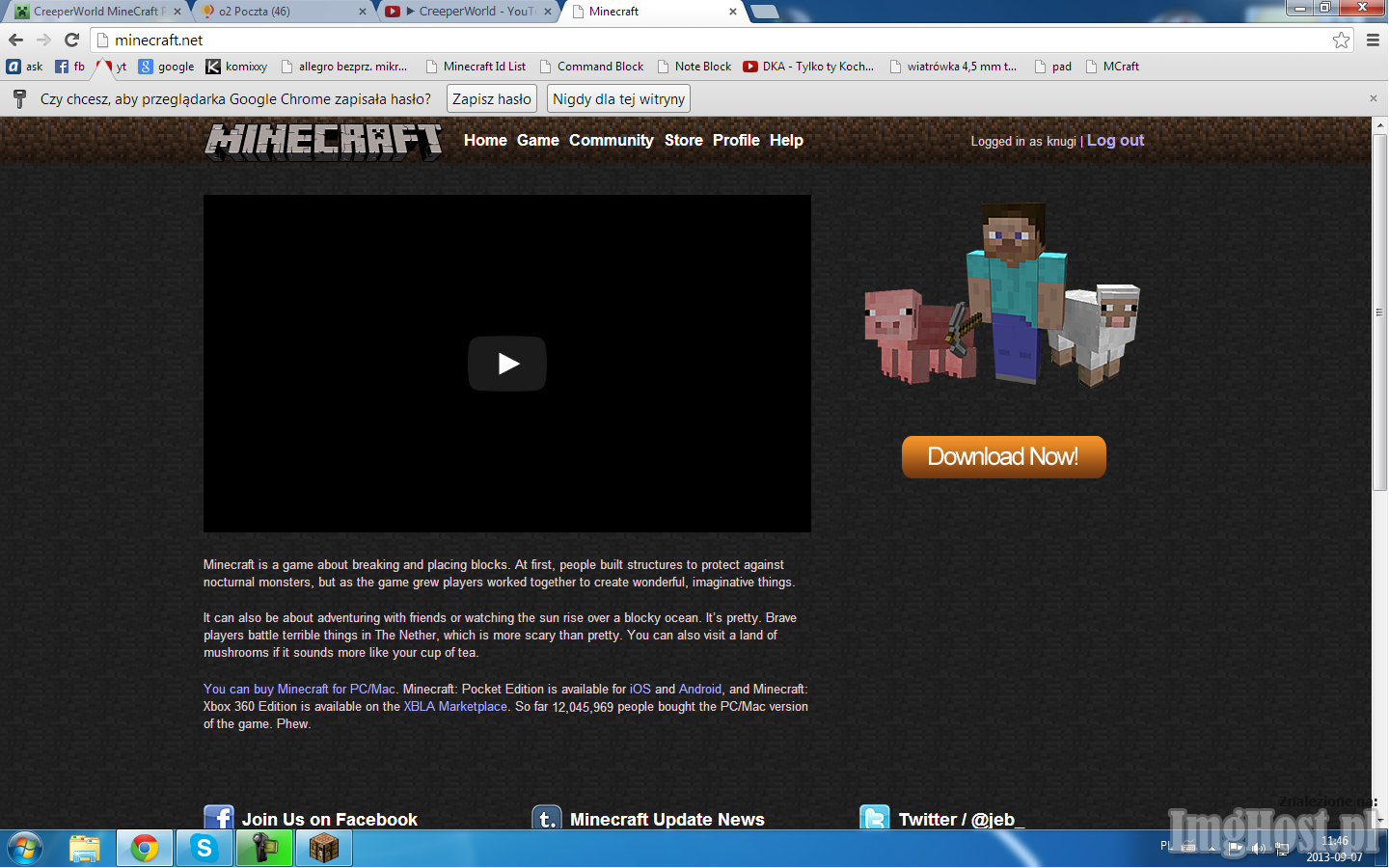Click the Minecraft logo
Viewport: 1389px width, 868px height.
pyautogui.click(x=324, y=141)
